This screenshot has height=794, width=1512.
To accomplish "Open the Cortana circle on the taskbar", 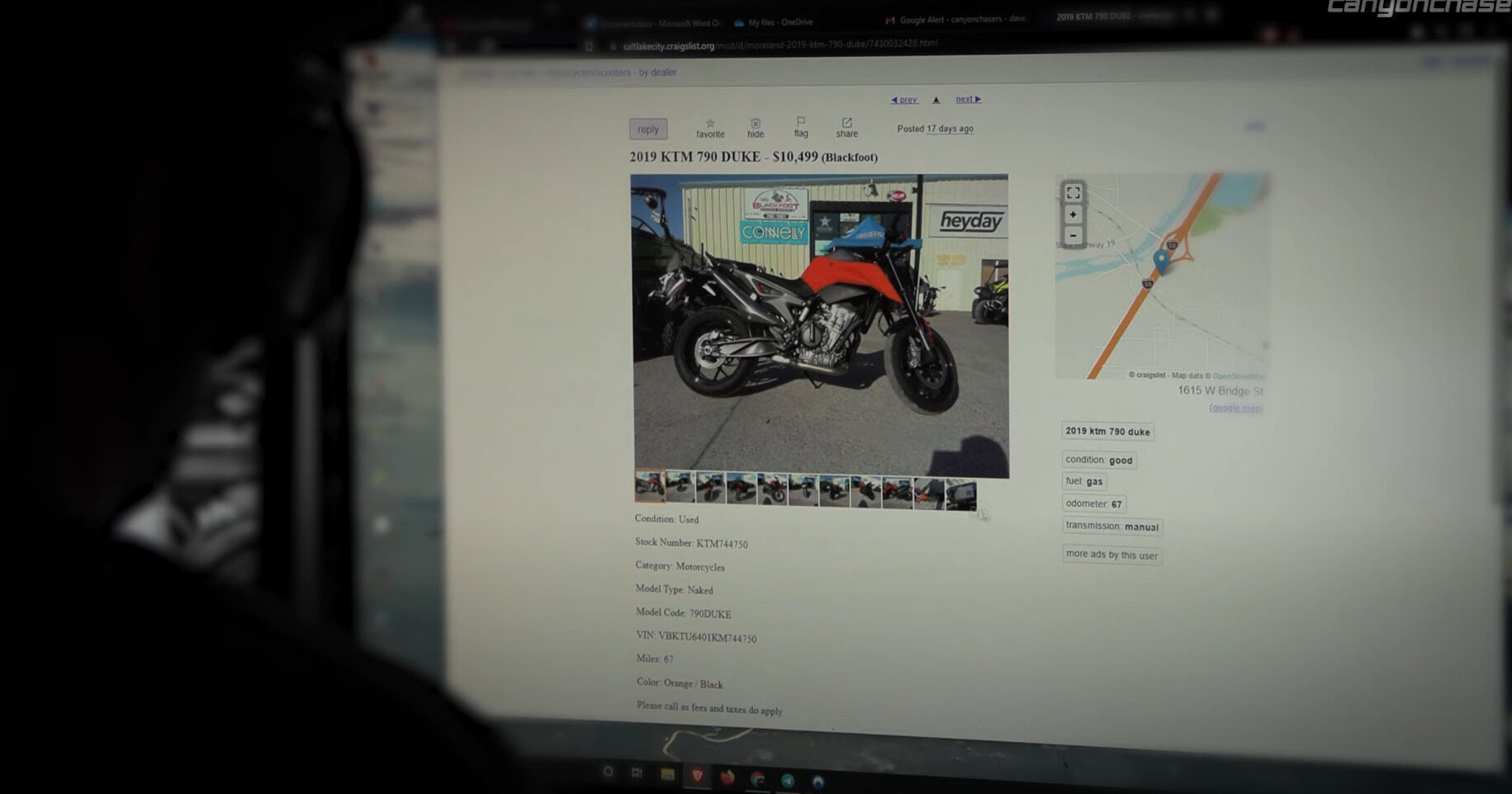I will 609,772.
